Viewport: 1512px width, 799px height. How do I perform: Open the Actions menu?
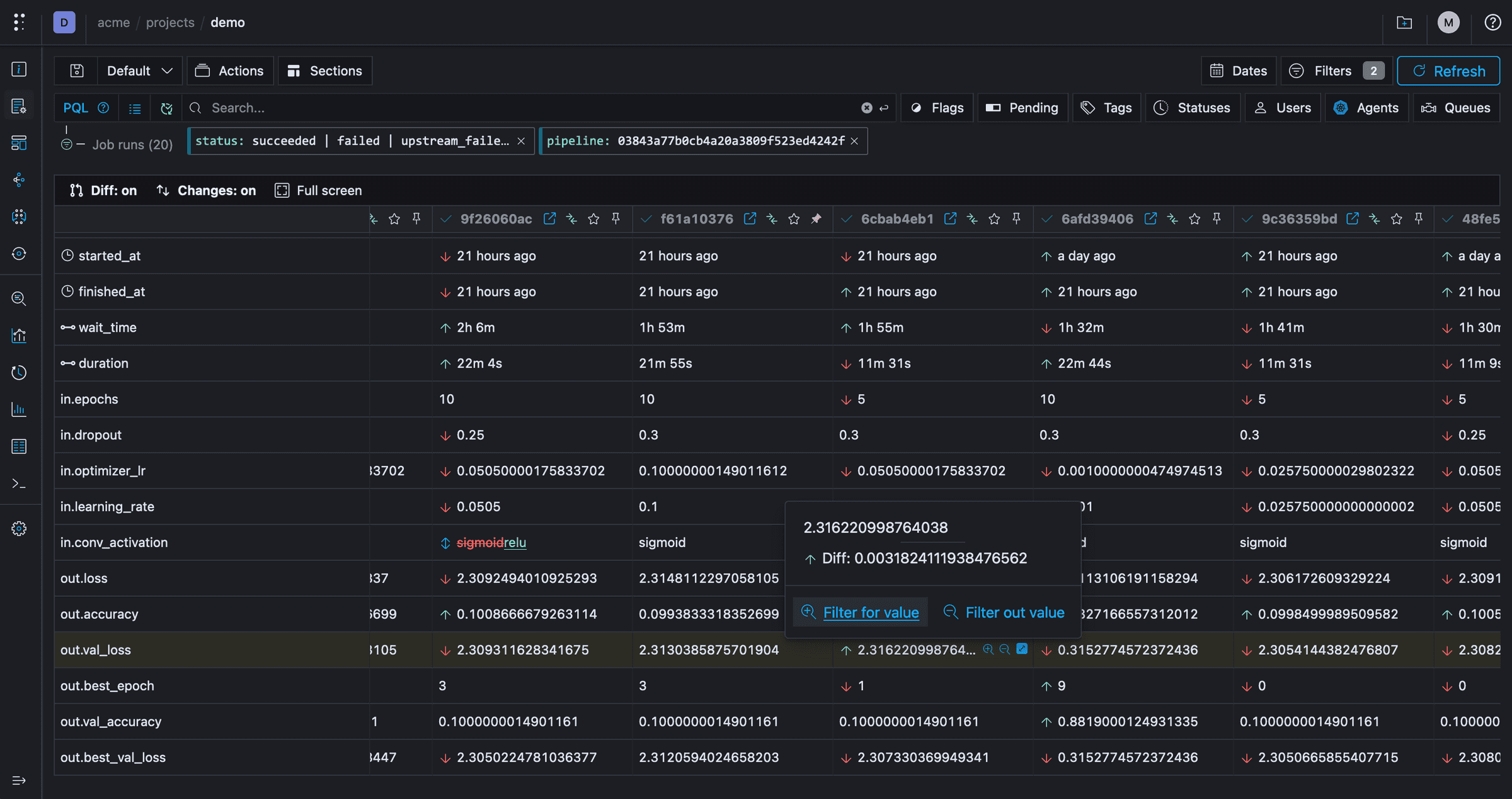(230, 71)
